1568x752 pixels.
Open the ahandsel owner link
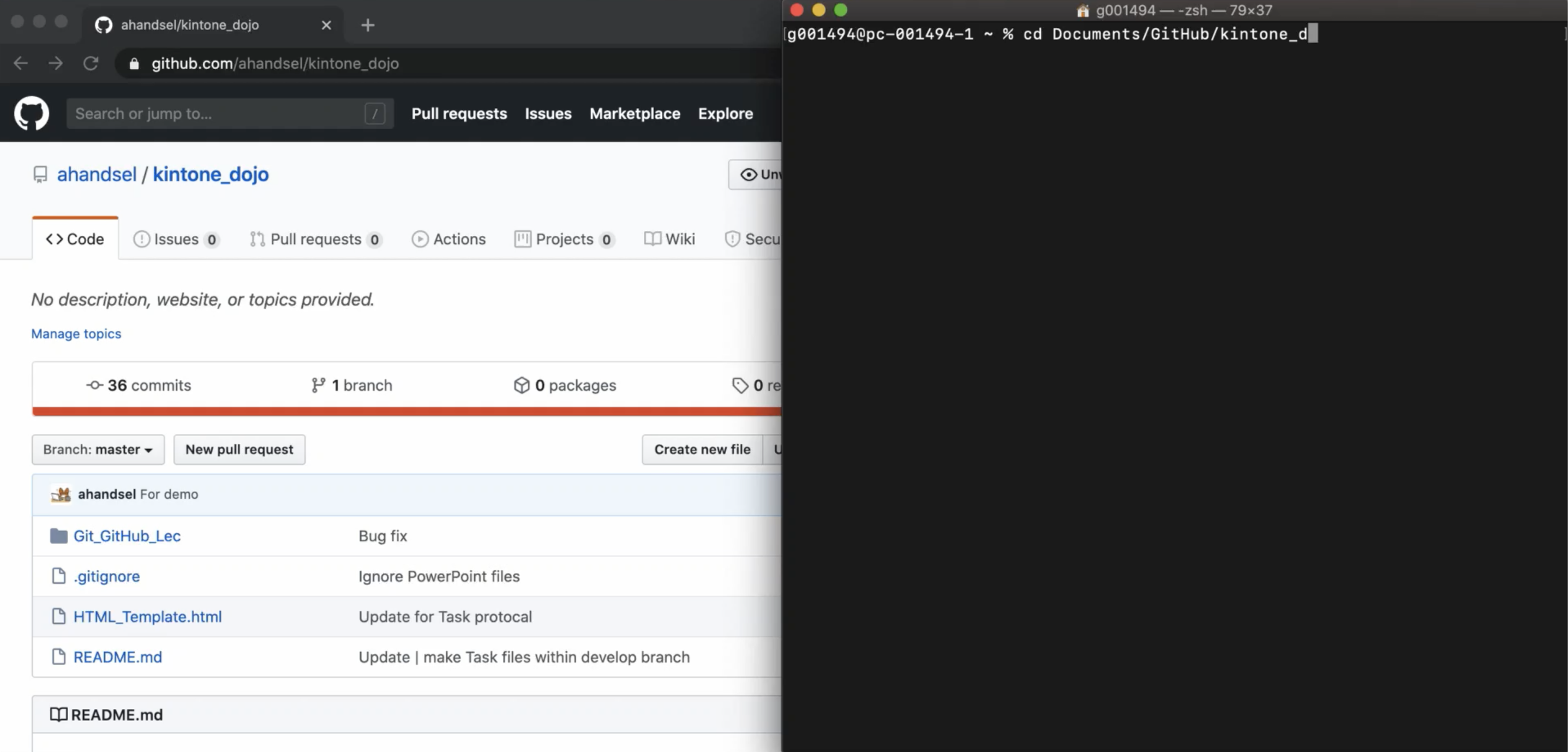point(97,175)
